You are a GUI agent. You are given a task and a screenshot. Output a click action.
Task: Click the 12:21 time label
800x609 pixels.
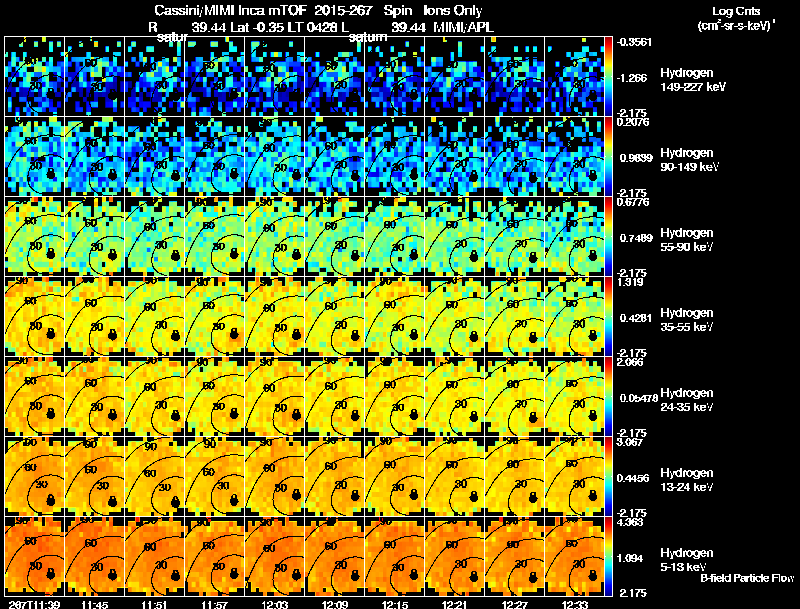[456, 605]
